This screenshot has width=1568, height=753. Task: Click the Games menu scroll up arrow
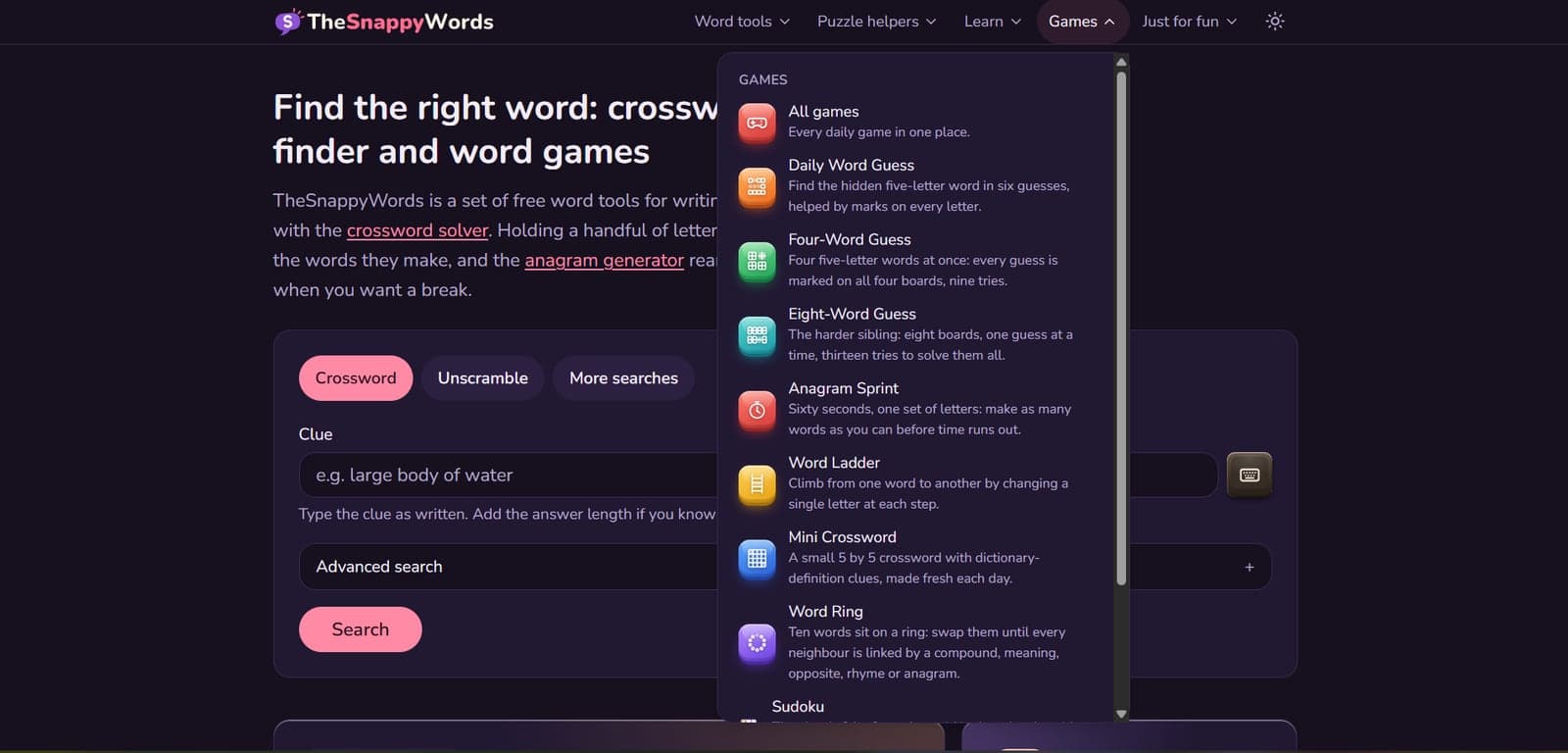pos(1121,62)
